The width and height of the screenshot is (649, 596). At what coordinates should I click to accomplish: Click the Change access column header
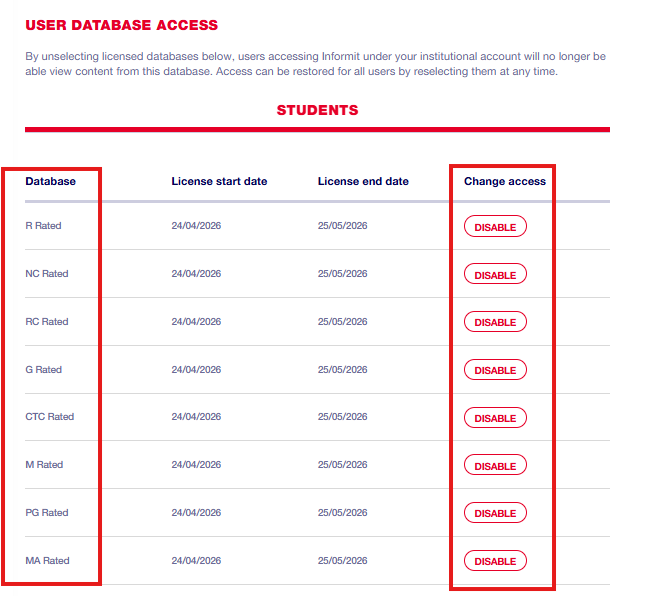pos(505,181)
